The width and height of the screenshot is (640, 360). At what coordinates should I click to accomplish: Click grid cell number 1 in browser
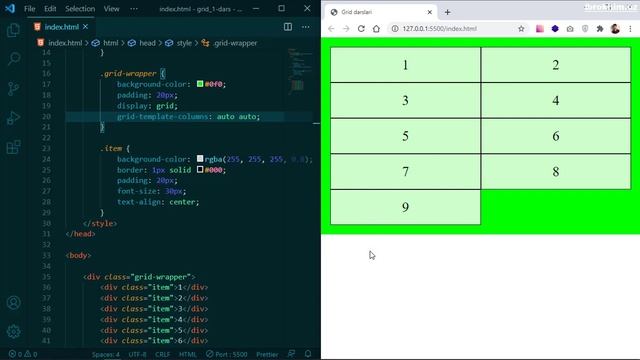click(405, 65)
